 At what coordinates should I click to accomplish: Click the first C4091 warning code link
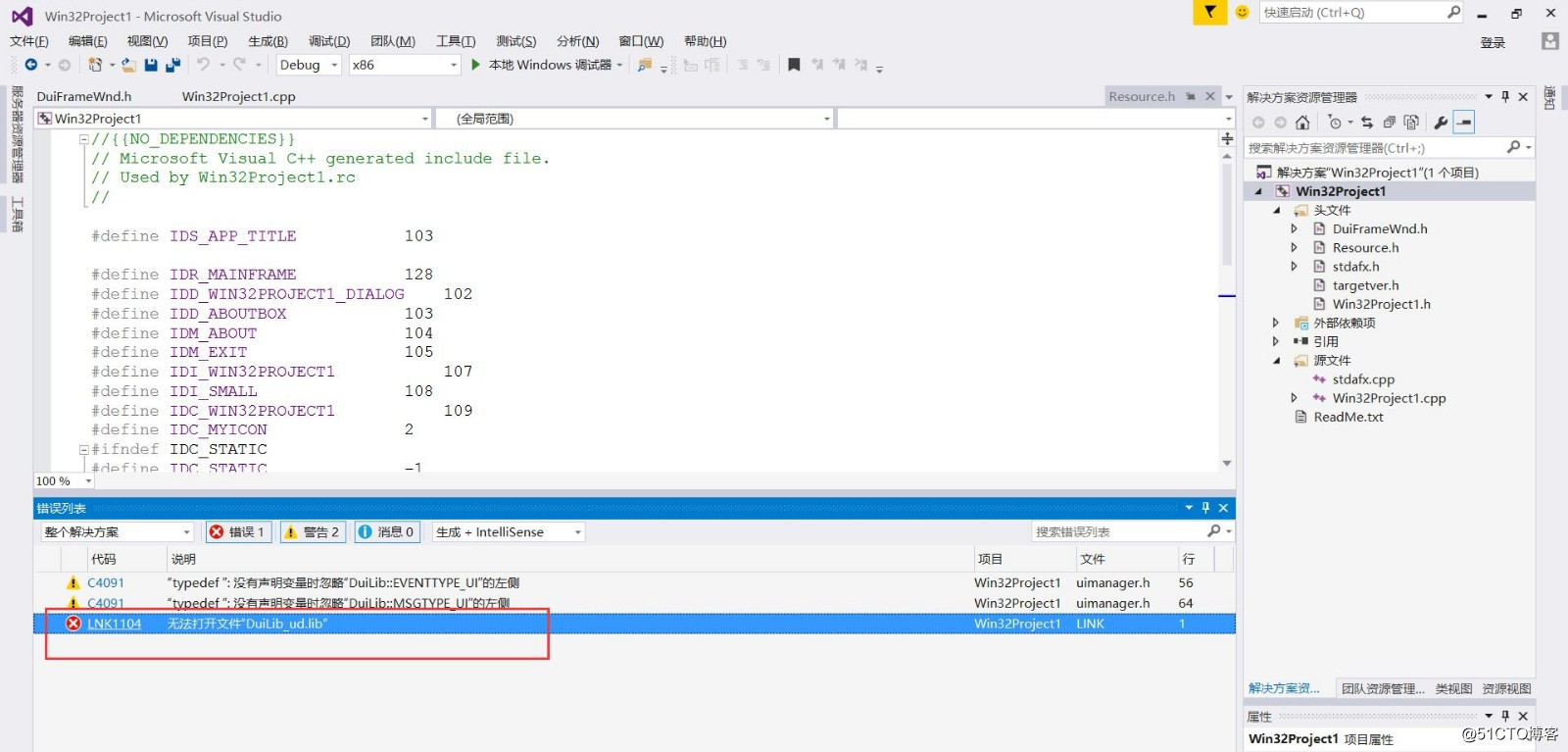[x=106, y=582]
